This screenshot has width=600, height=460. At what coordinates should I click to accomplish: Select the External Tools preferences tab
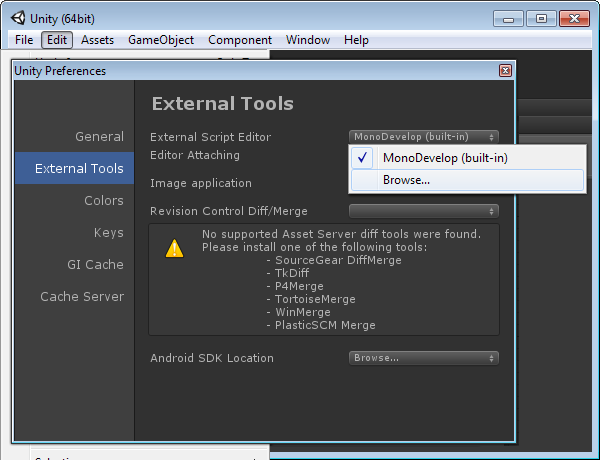(75, 168)
